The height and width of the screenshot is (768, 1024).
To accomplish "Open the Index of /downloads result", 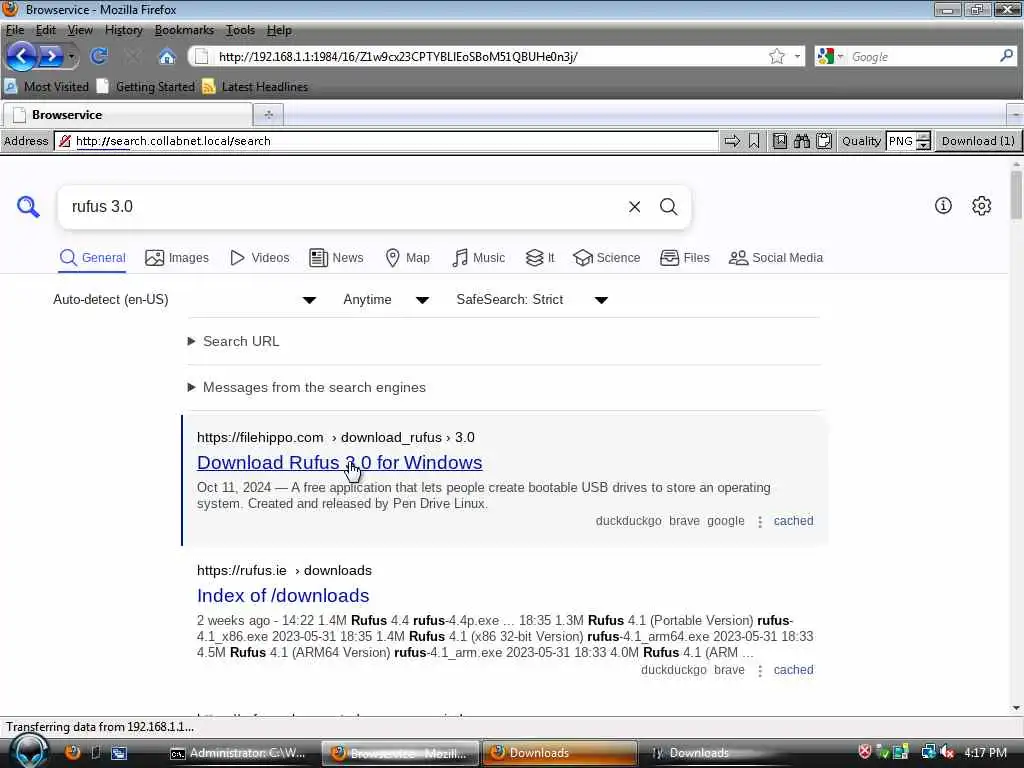I will click(x=283, y=596).
